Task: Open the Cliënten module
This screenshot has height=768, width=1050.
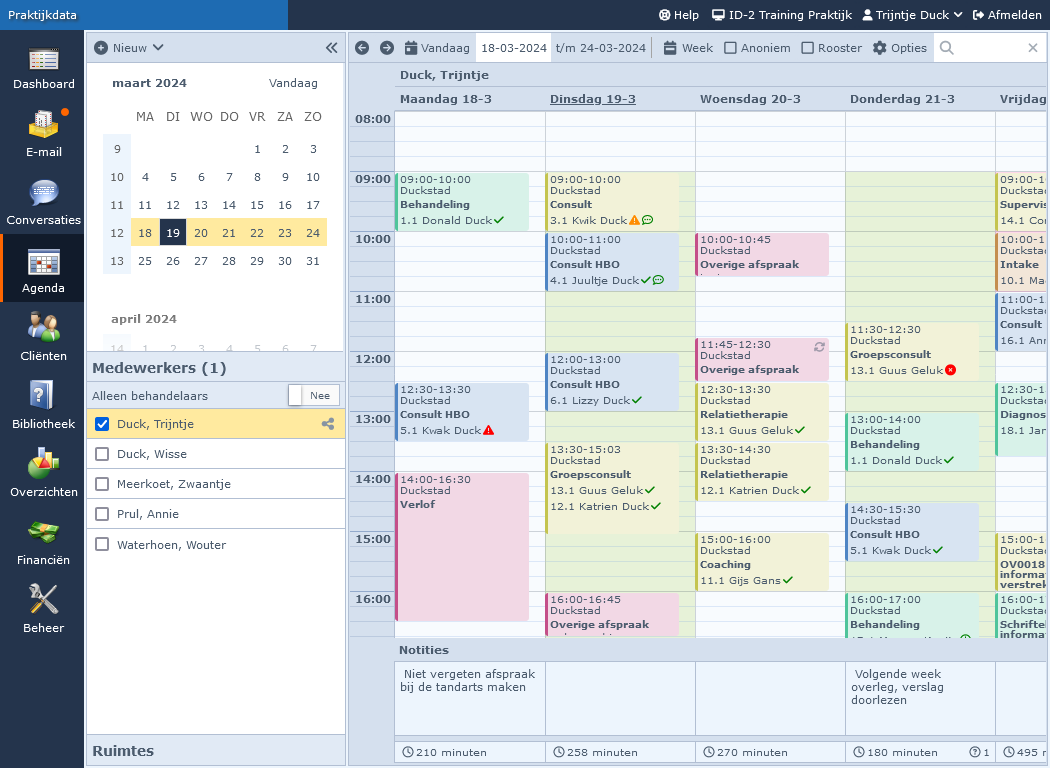Action: 43,338
